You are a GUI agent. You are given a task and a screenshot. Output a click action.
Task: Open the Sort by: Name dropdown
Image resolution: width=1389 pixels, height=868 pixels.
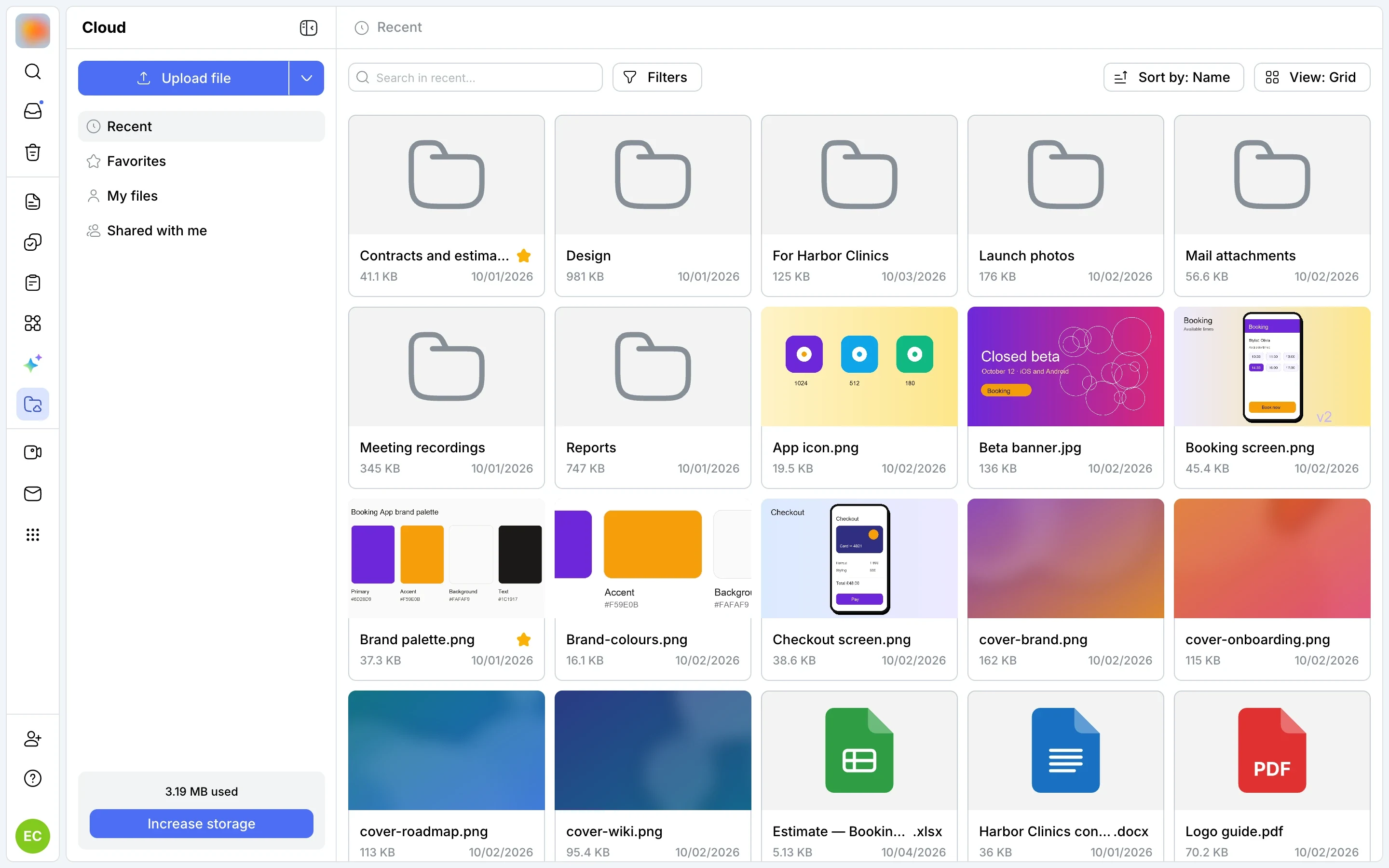click(x=1173, y=77)
